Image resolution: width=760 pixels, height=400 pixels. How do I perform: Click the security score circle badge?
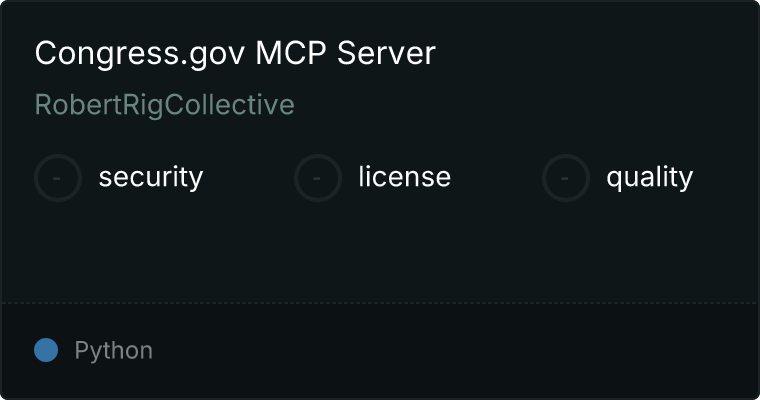[58, 178]
